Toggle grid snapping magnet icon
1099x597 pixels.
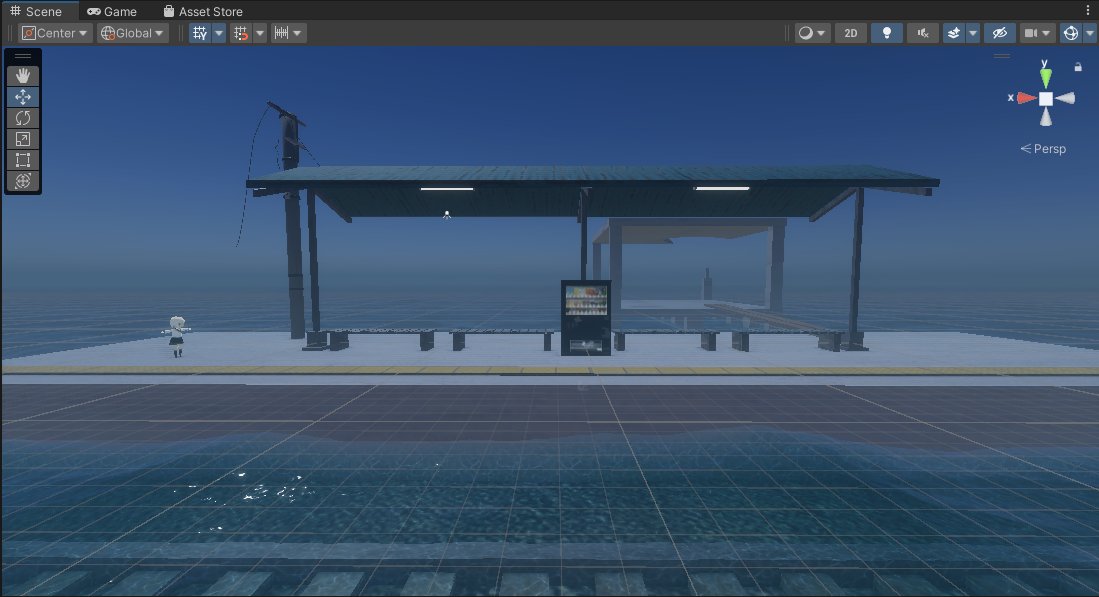[x=240, y=33]
